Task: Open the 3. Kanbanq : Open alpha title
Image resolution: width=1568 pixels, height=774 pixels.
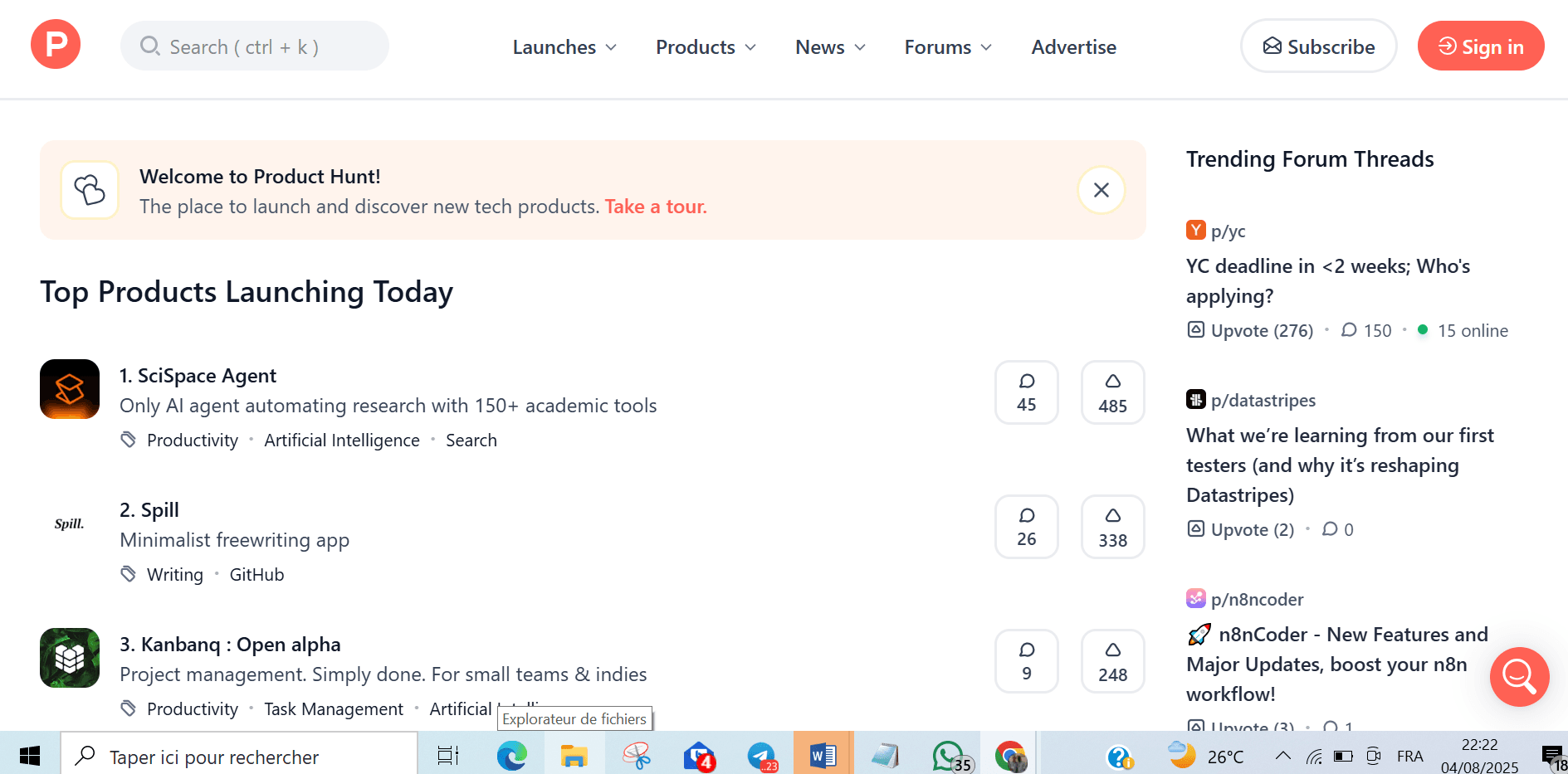Action: pos(230,645)
